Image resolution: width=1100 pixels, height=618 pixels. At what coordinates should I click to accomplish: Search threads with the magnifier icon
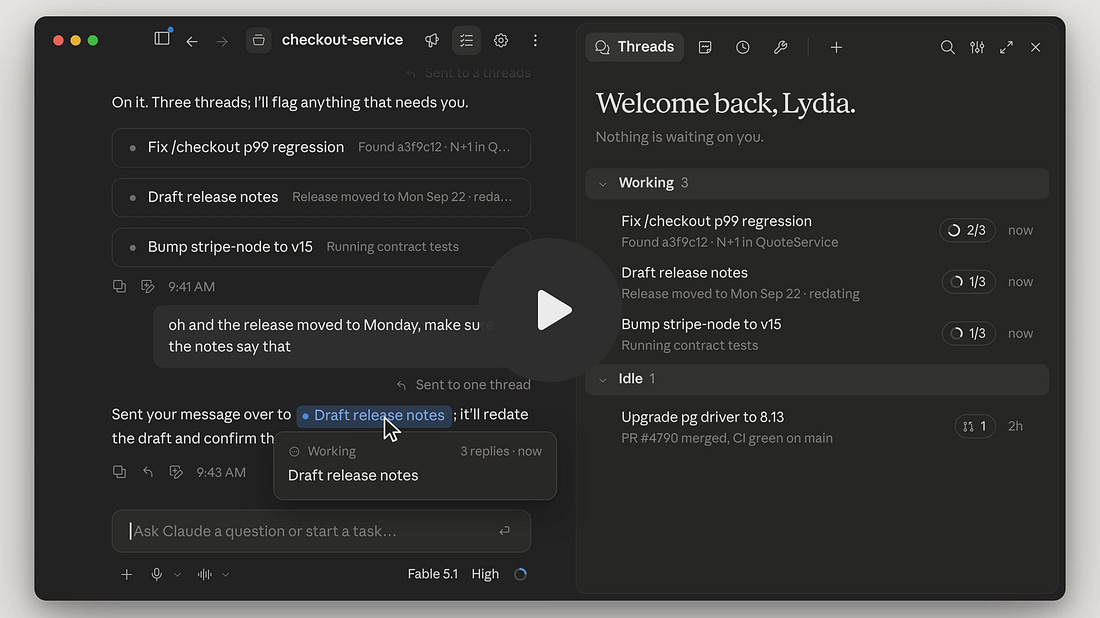(x=948, y=47)
